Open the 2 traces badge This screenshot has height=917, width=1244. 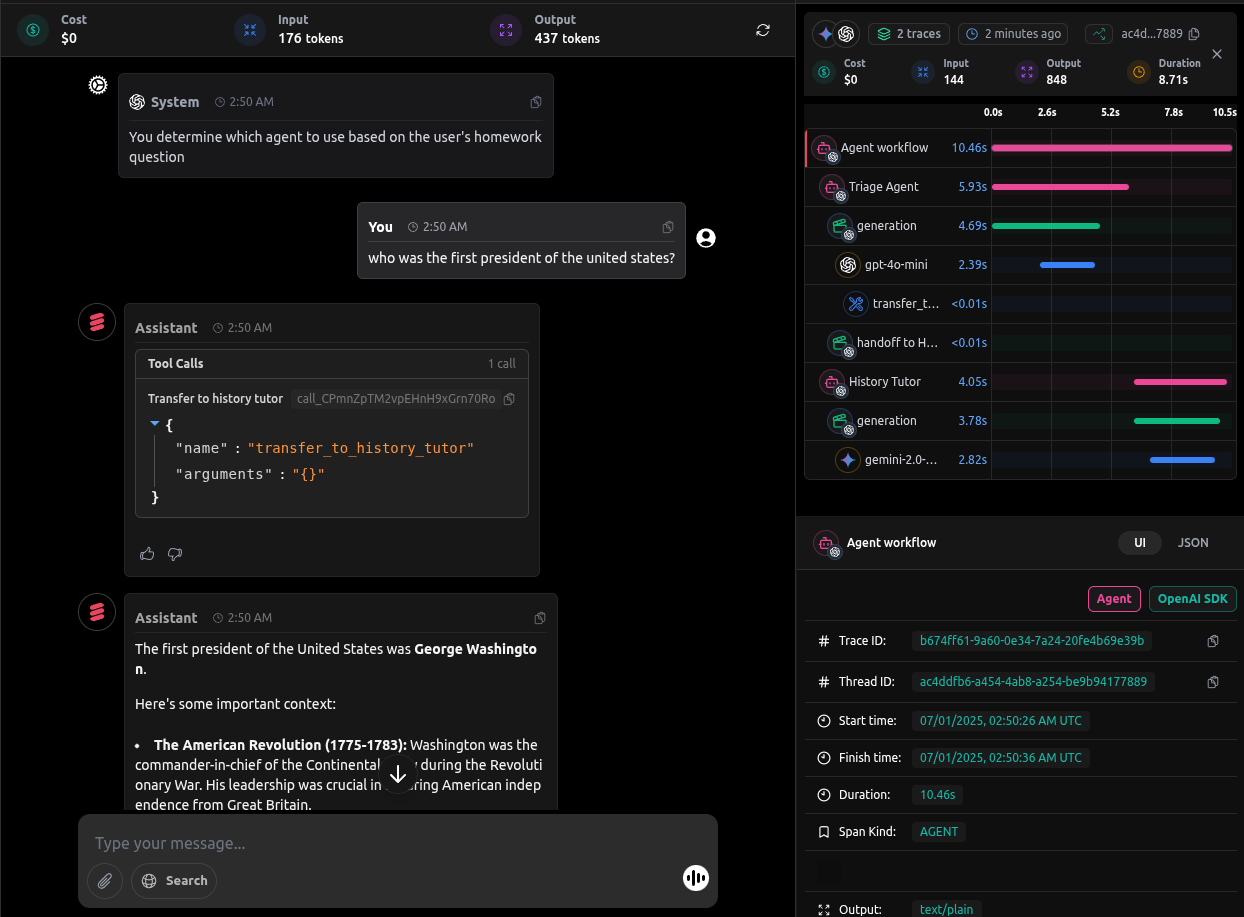909,34
